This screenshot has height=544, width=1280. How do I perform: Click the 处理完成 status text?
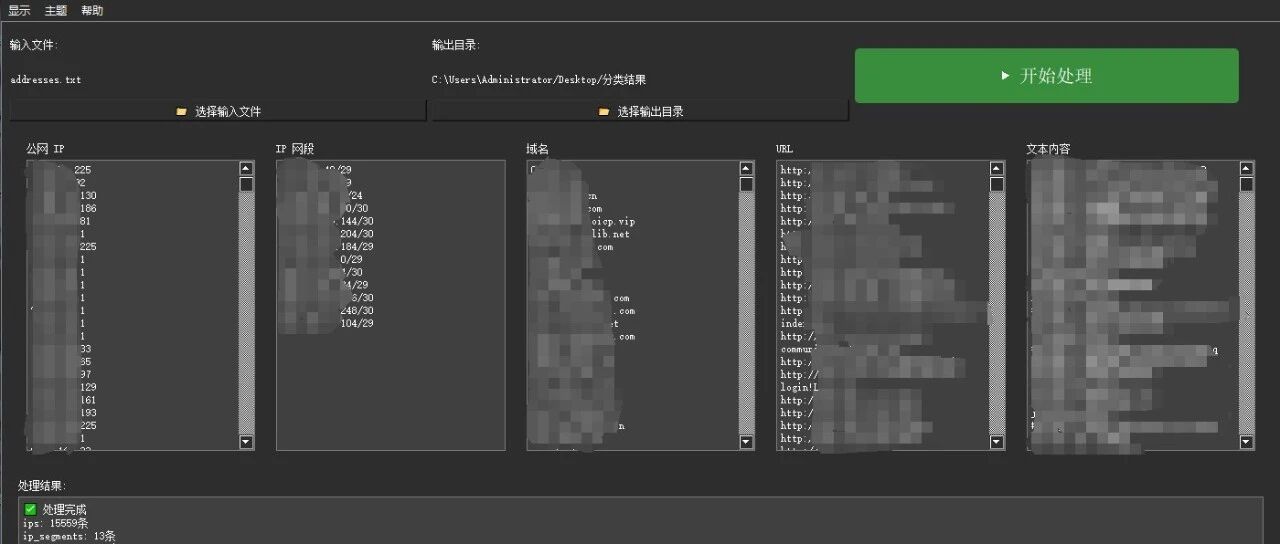coord(65,510)
